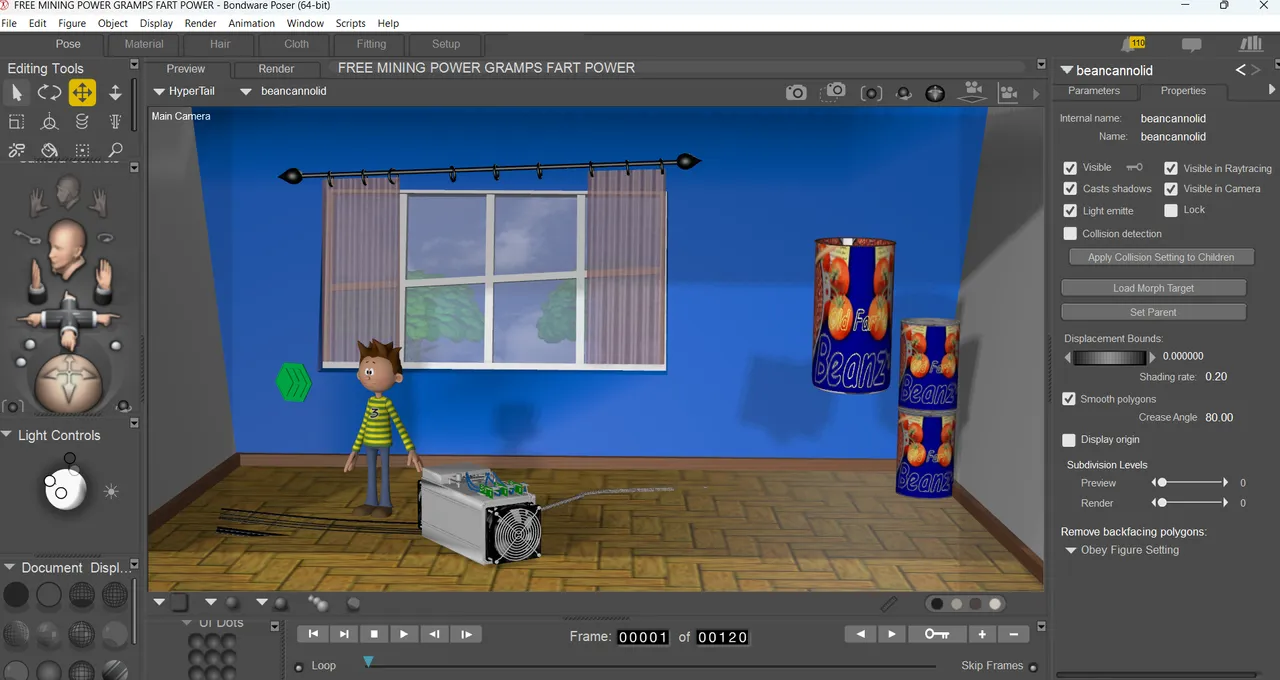Click Load Morph Target button
Viewport: 1280px width, 680px height.
click(1153, 288)
